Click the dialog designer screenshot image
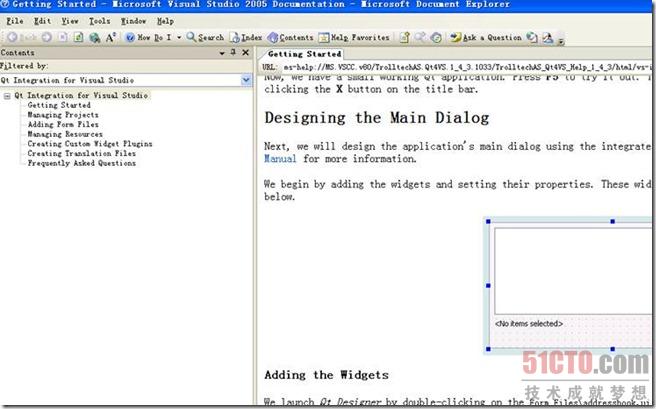656x409 pixels. (x=568, y=285)
